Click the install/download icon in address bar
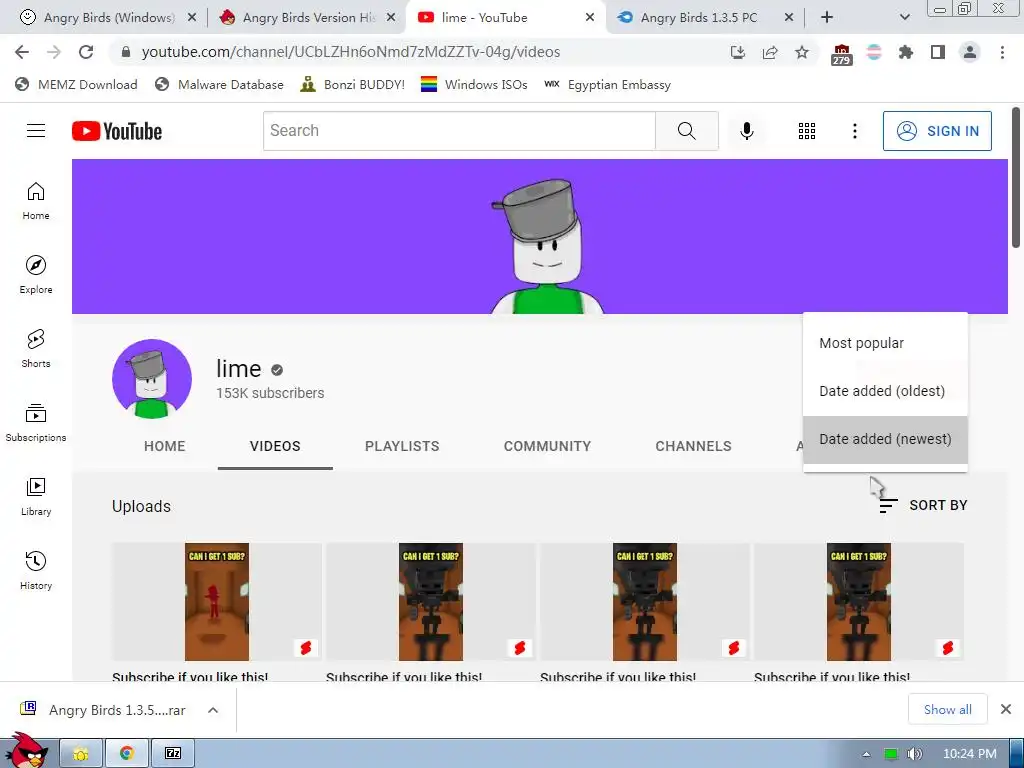This screenshot has width=1024, height=768. point(738,52)
